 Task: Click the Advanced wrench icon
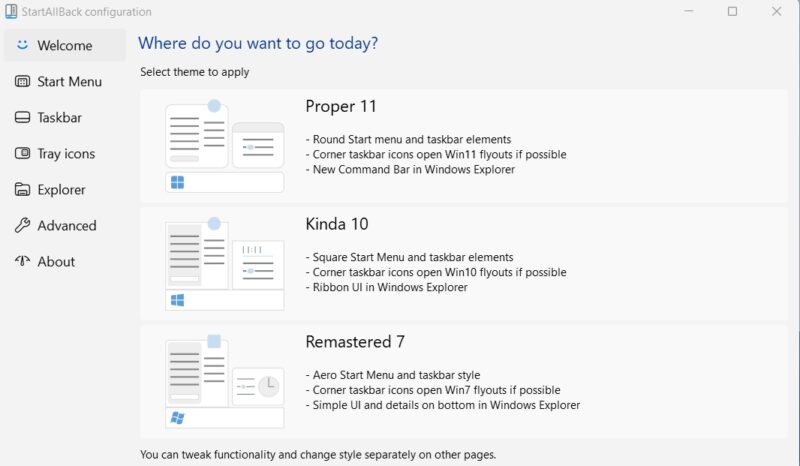click(22, 225)
